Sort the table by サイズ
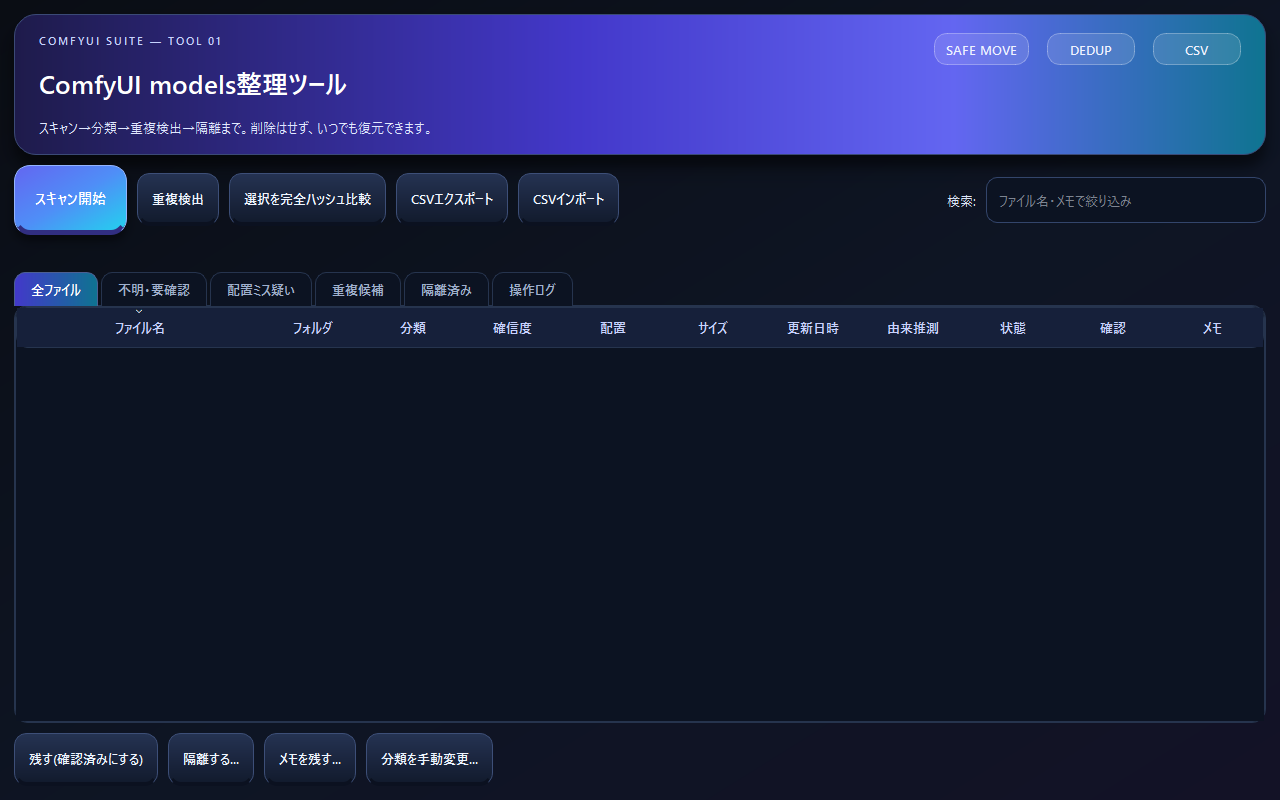Viewport: 1280px width, 800px height. [x=713, y=328]
